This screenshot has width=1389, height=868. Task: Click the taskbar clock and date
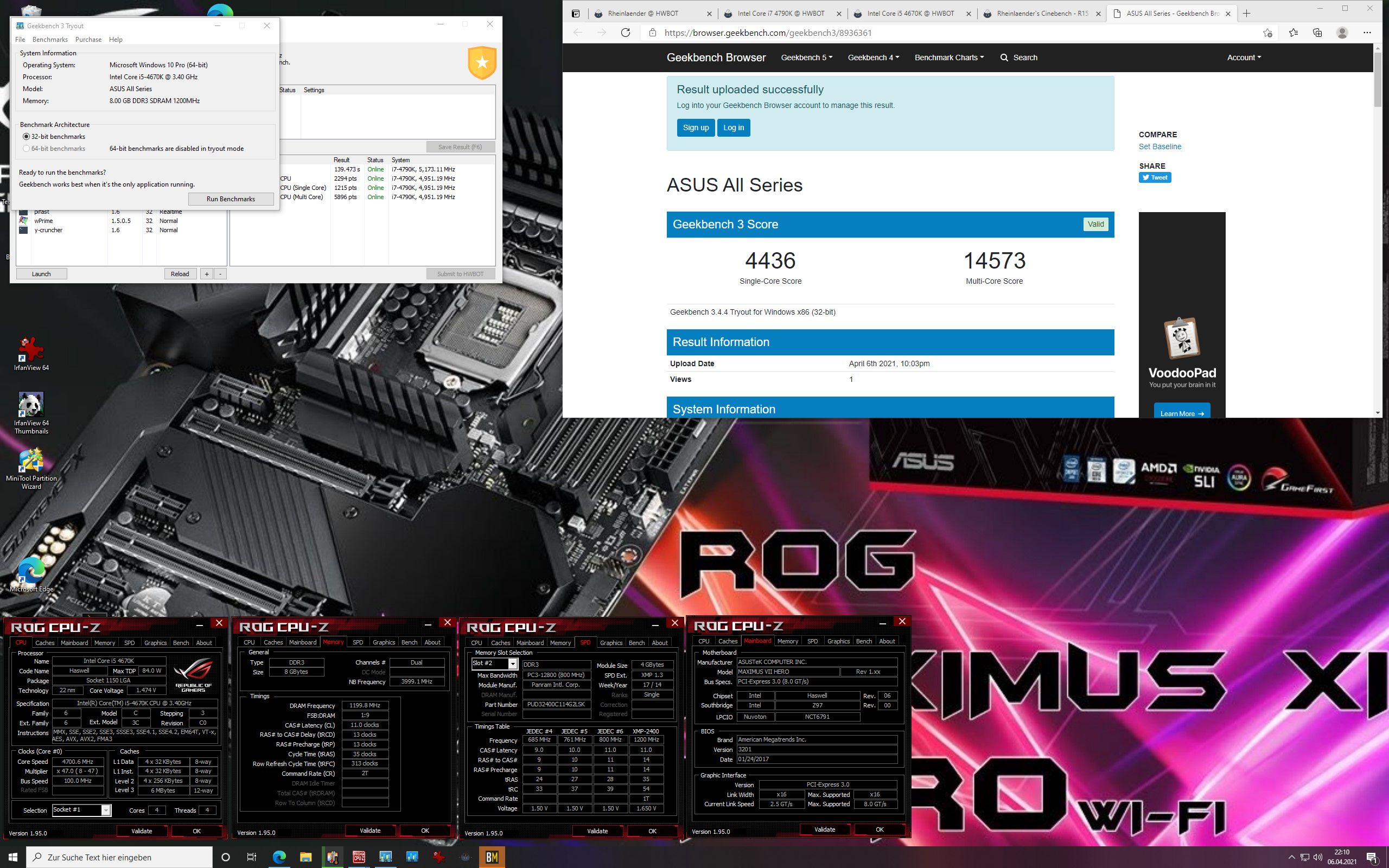click(x=1341, y=857)
